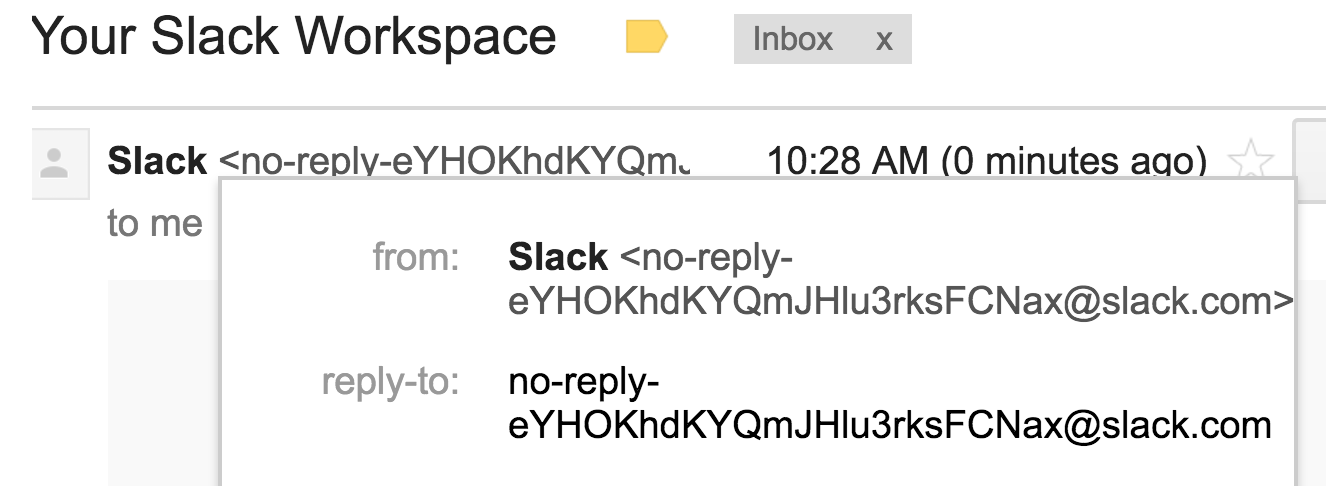Click the subject title Your Slack Workspace
This screenshot has height=486, width=1326.
pos(294,37)
